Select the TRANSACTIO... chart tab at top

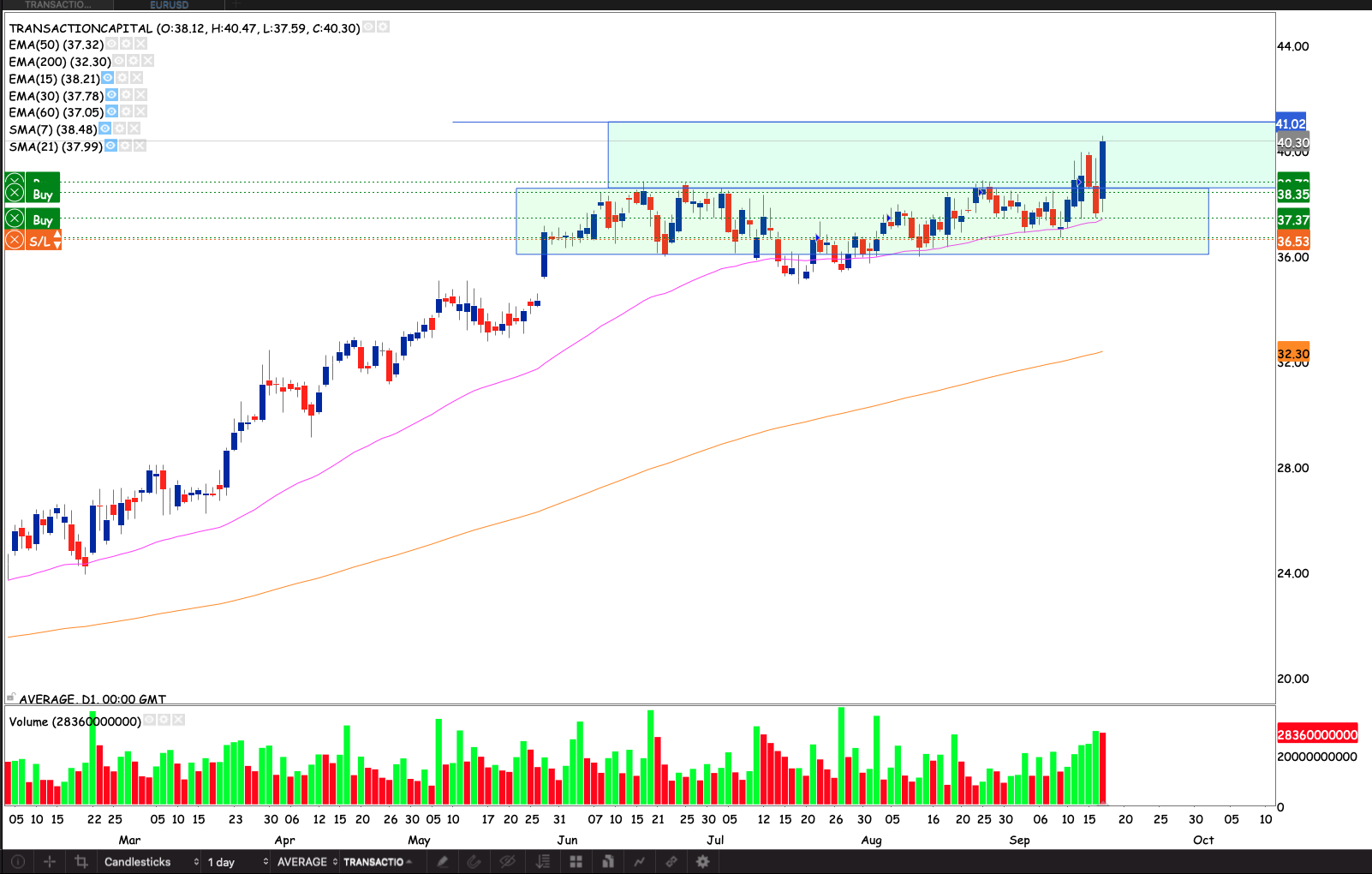[x=57, y=5]
